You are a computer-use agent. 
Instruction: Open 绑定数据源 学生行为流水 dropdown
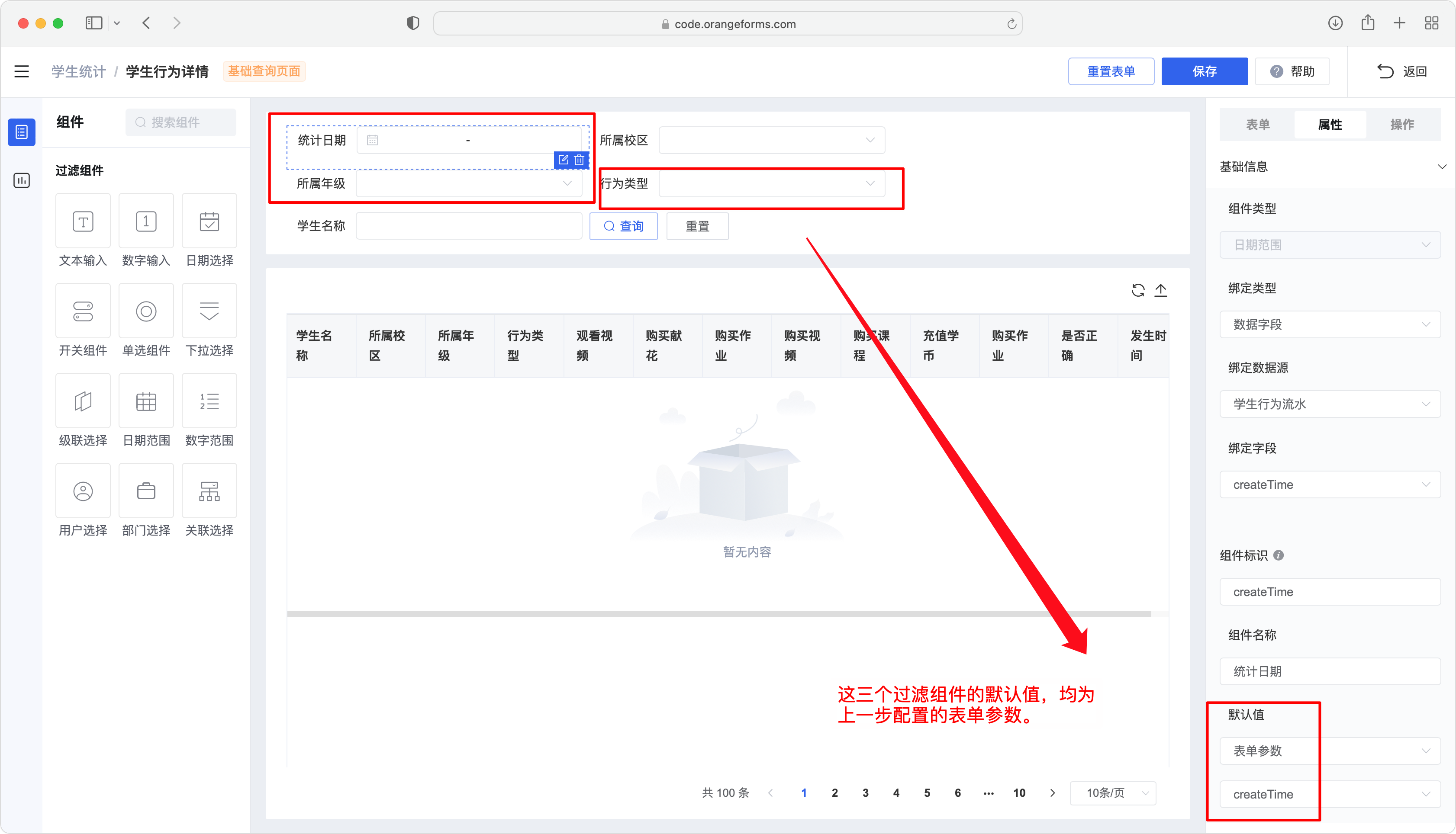(x=1329, y=404)
